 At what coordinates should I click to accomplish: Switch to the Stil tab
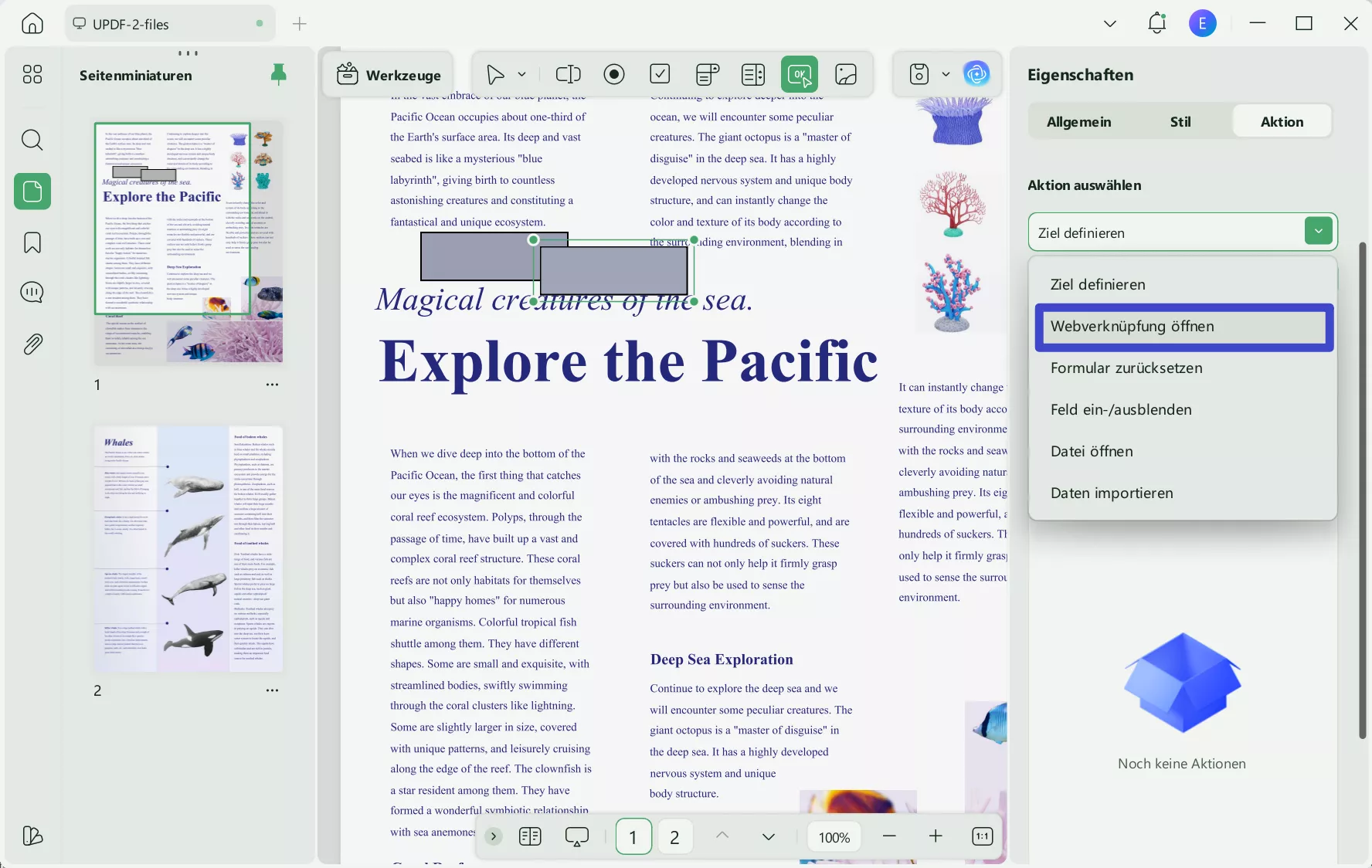click(1180, 121)
